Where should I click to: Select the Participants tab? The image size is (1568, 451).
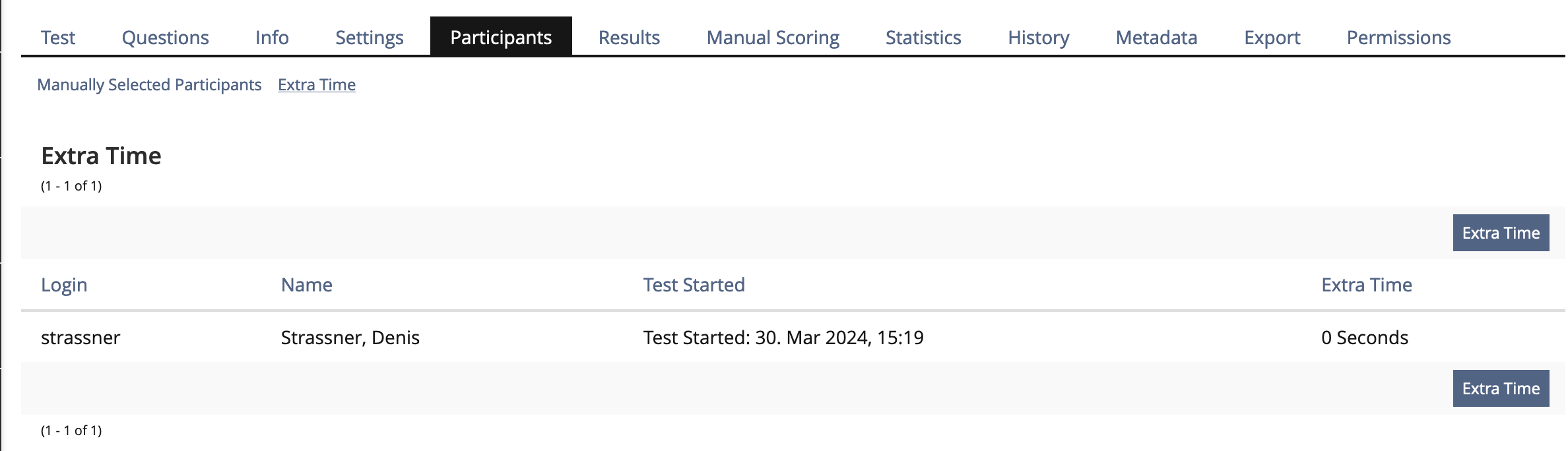[x=500, y=38]
